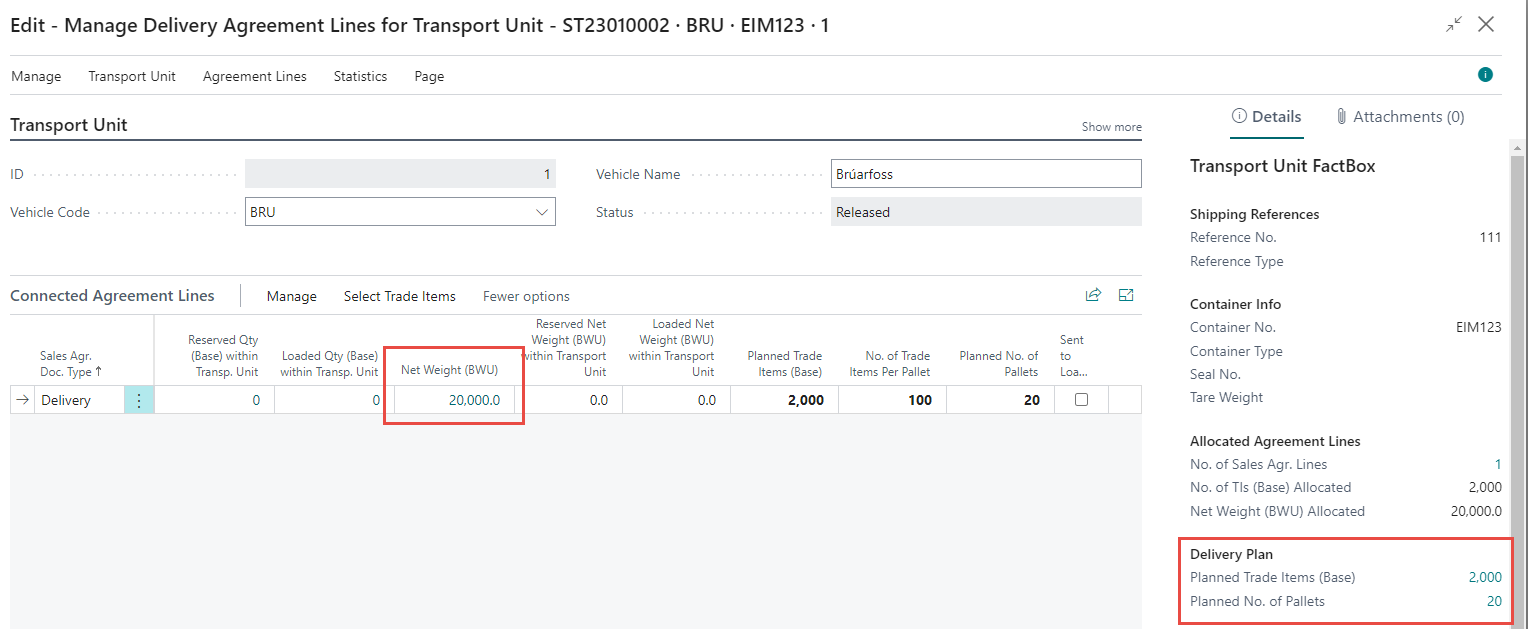Image resolution: width=1528 pixels, height=629 pixels.
Task: Click the Select Trade Items action
Action: click(399, 296)
